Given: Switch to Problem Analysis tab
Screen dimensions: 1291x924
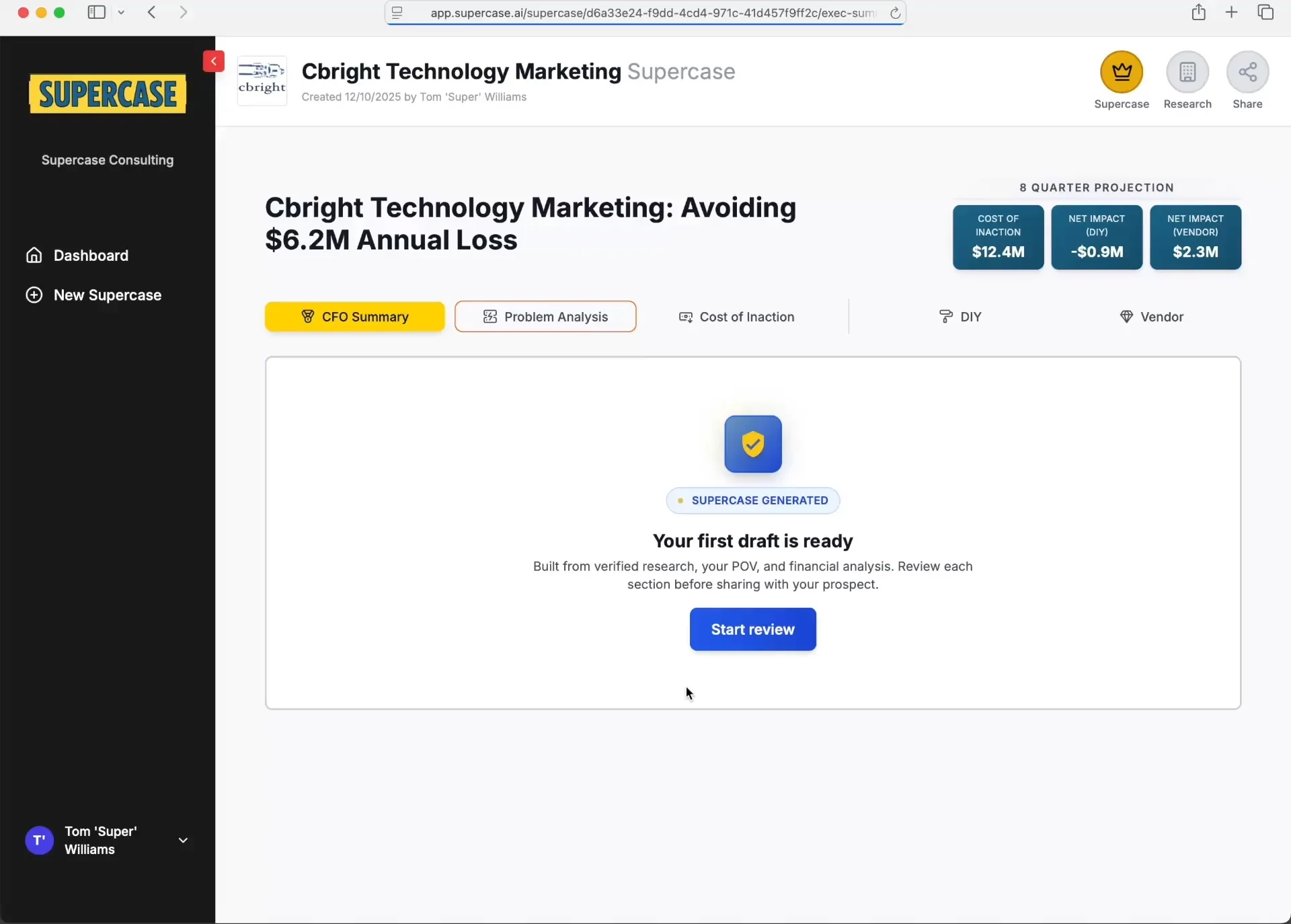Looking at the screenshot, I should [x=545, y=317].
